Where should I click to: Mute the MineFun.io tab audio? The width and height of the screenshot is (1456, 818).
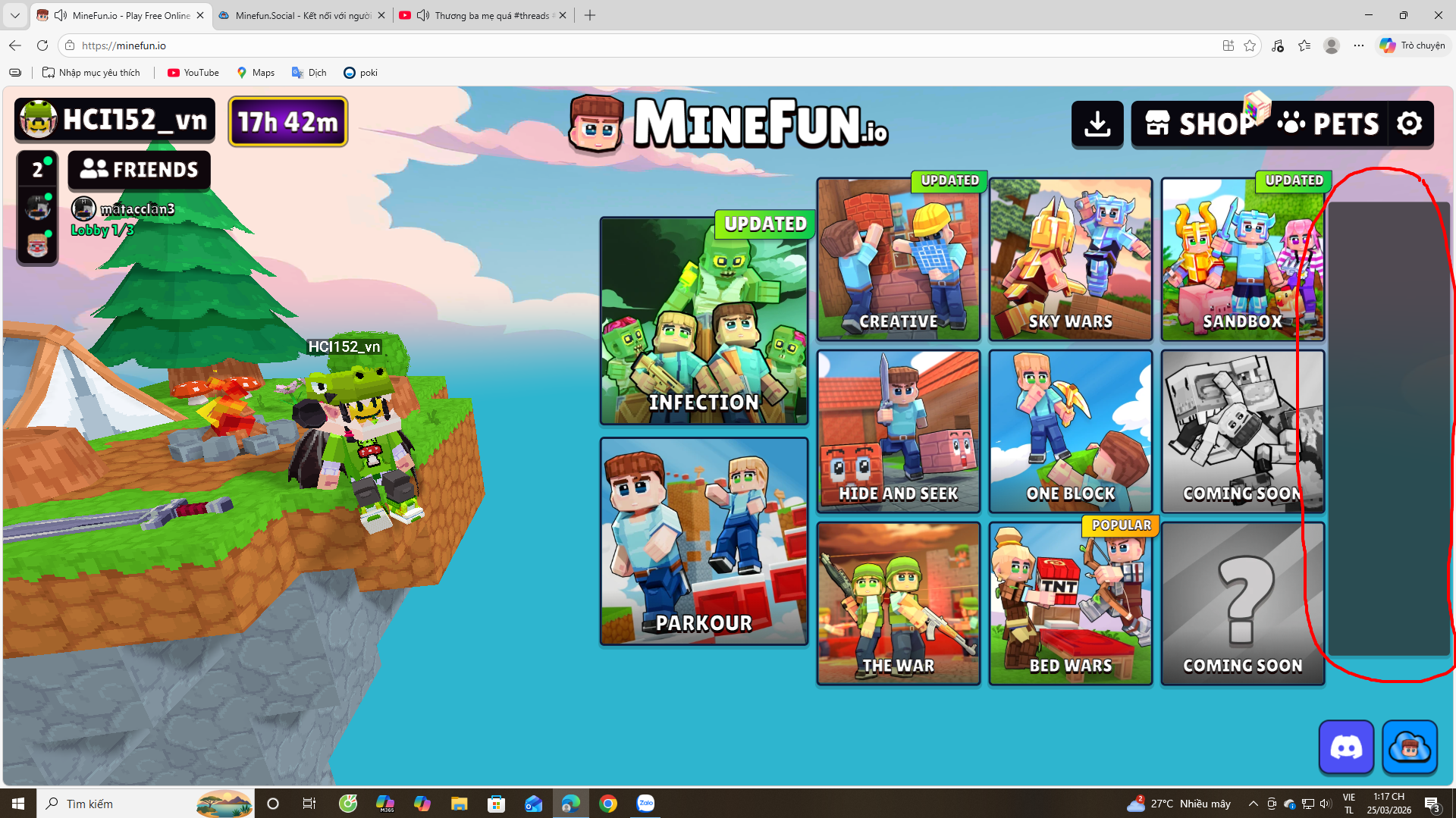[61, 15]
